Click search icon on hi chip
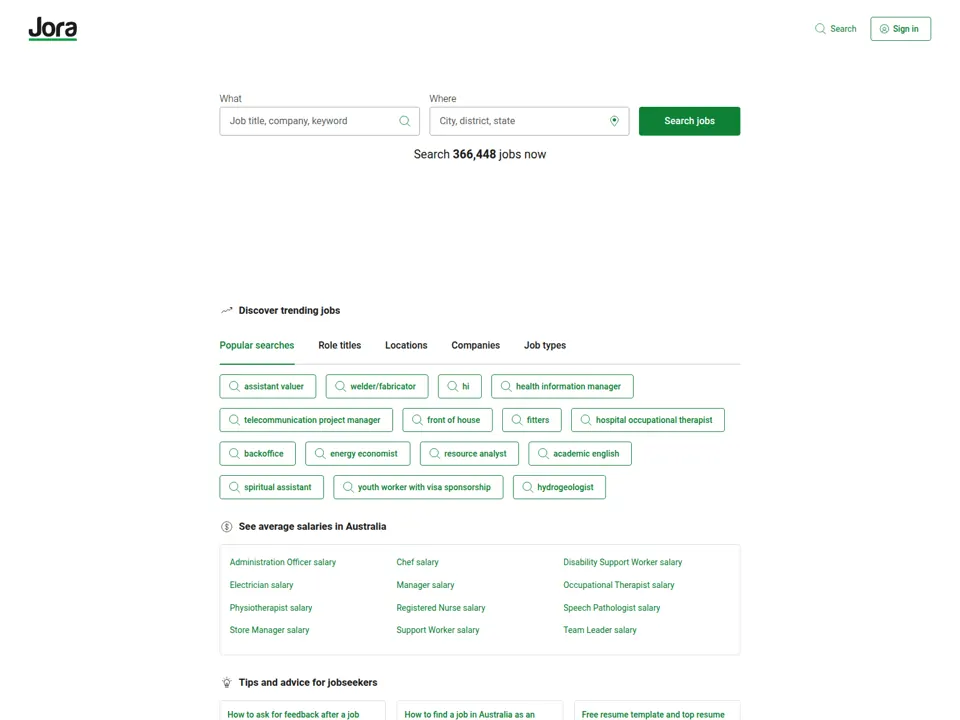Image resolution: width=960 pixels, height=720 pixels. 452,386
